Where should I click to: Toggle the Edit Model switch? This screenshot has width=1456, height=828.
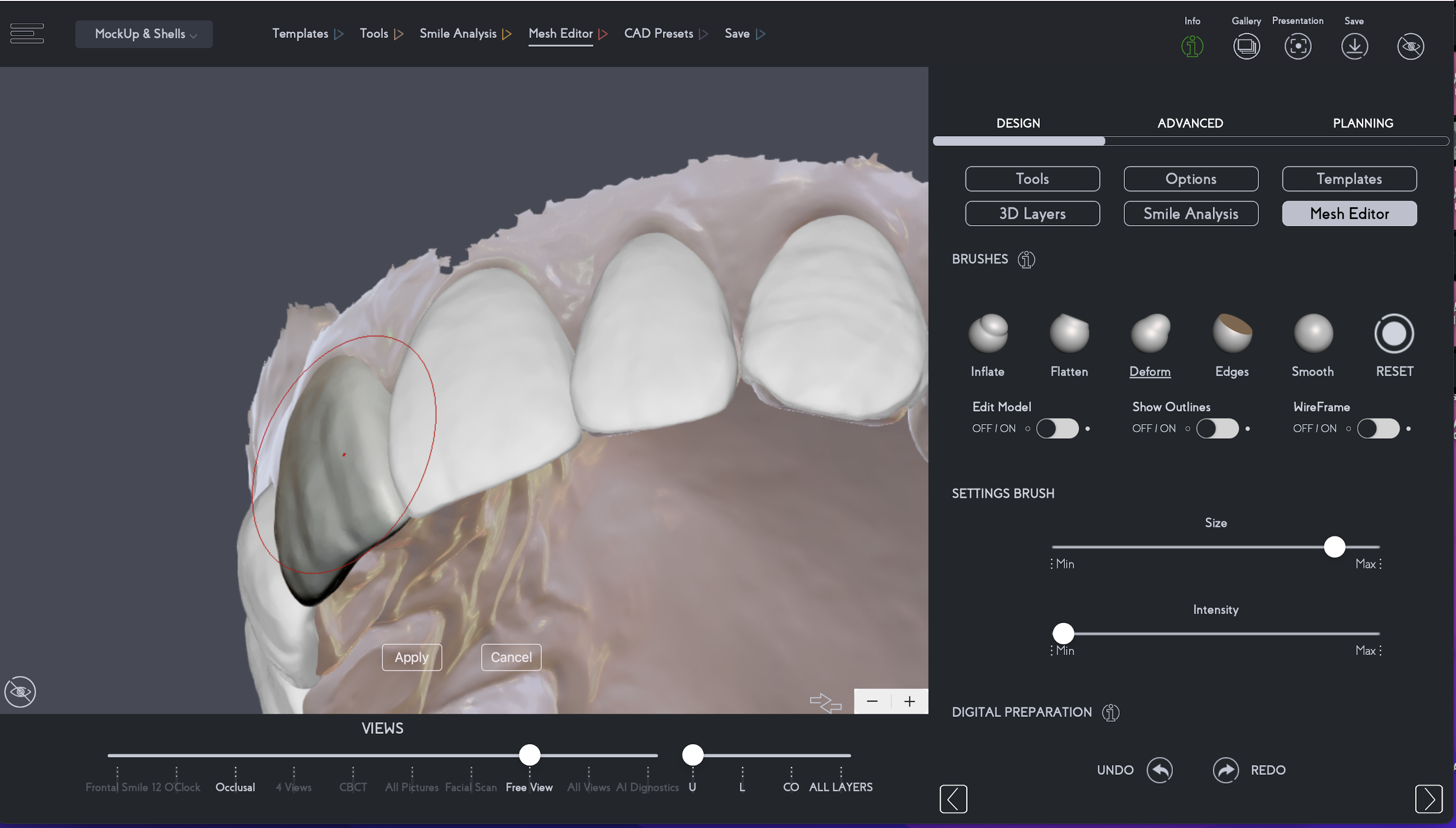pos(1057,428)
